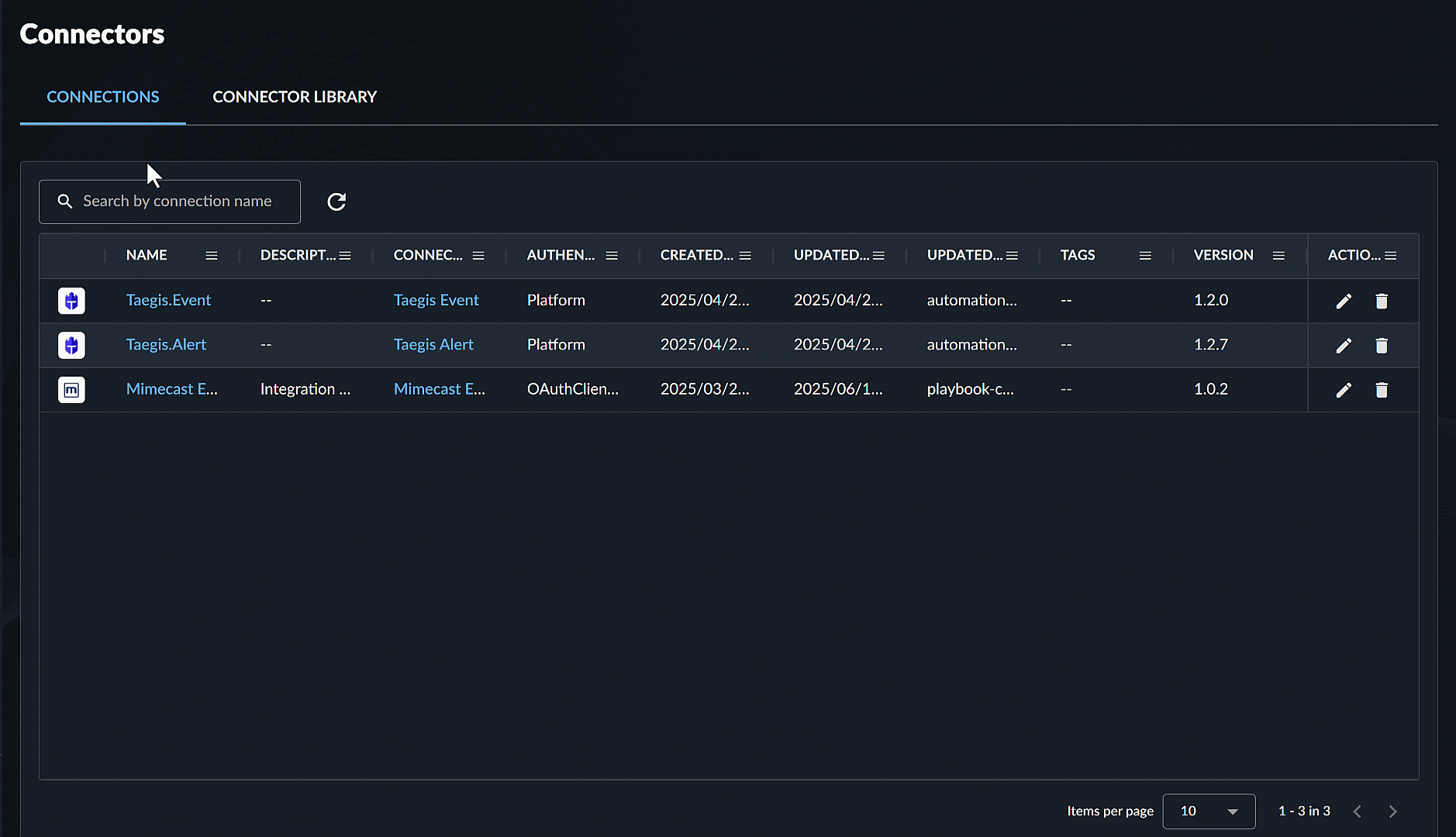Sort by the TAGS column header
Image resolution: width=1456 pixels, height=837 pixels.
pos(1078,256)
